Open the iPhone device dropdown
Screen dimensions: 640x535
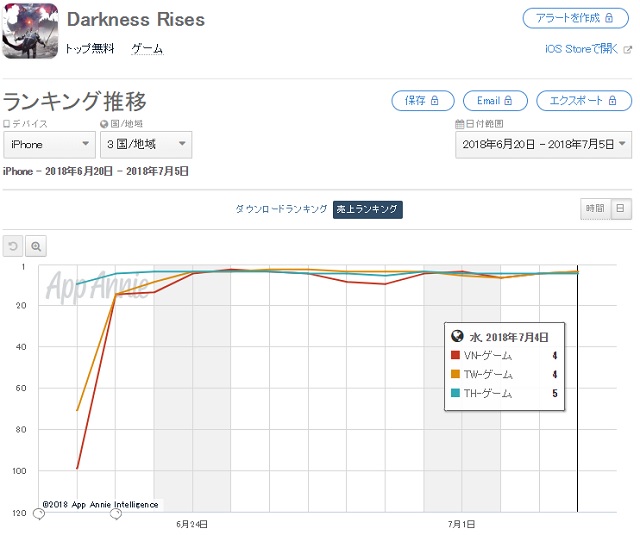point(48,145)
